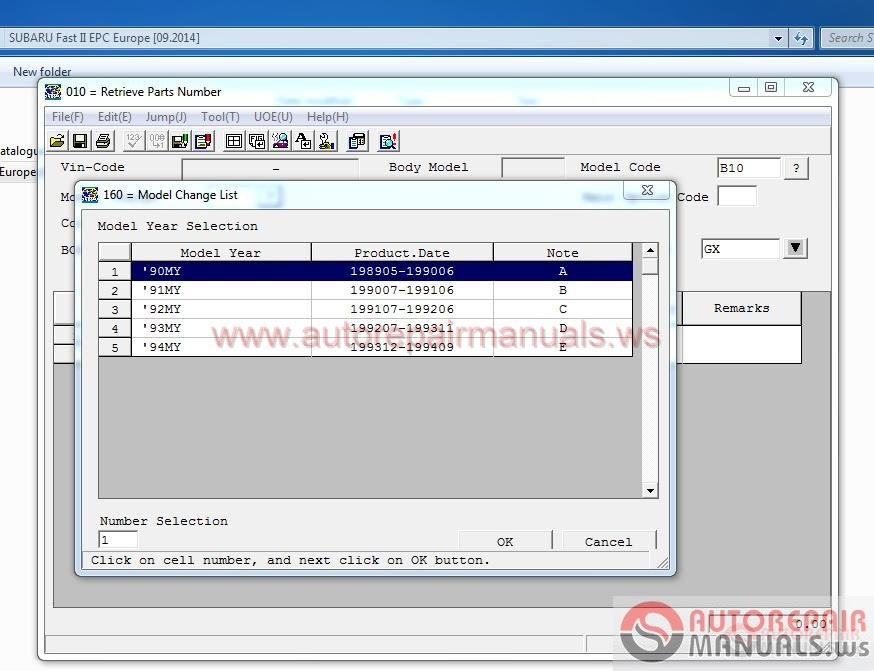The image size is (874, 671).
Task: Click the Open folder toolbar icon
Action: click(57, 141)
